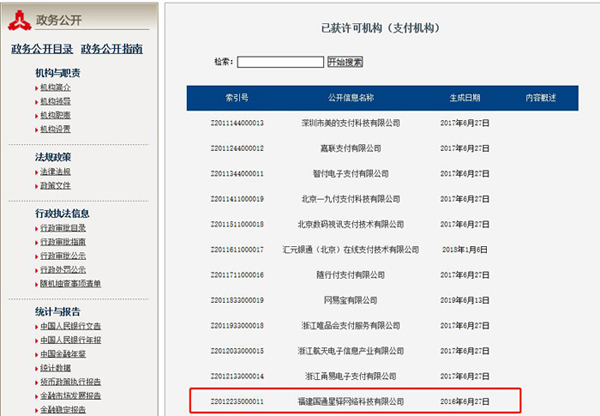Open the 法律法规 sidebar link
This screenshot has height=416, width=600.
[x=55, y=172]
